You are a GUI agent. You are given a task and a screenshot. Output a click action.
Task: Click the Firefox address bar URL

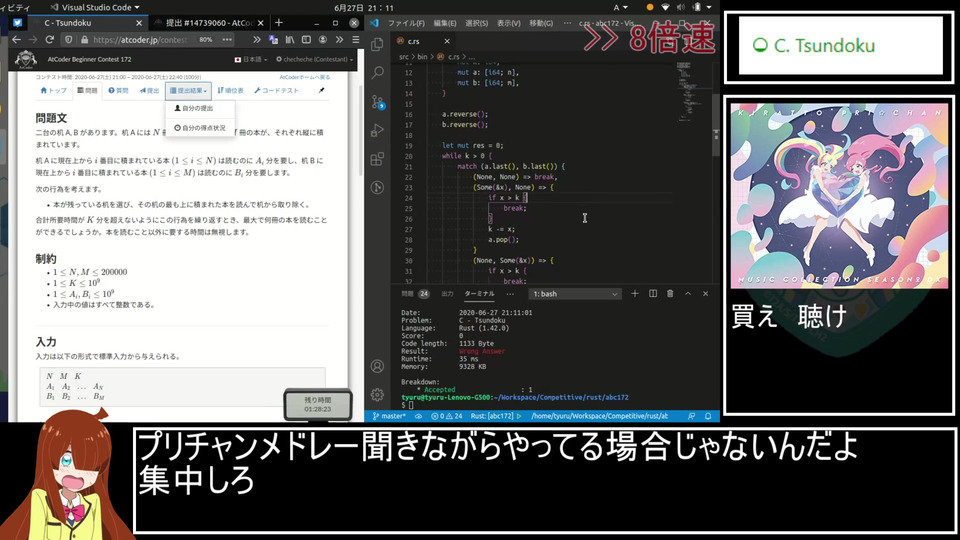[x=140, y=39]
